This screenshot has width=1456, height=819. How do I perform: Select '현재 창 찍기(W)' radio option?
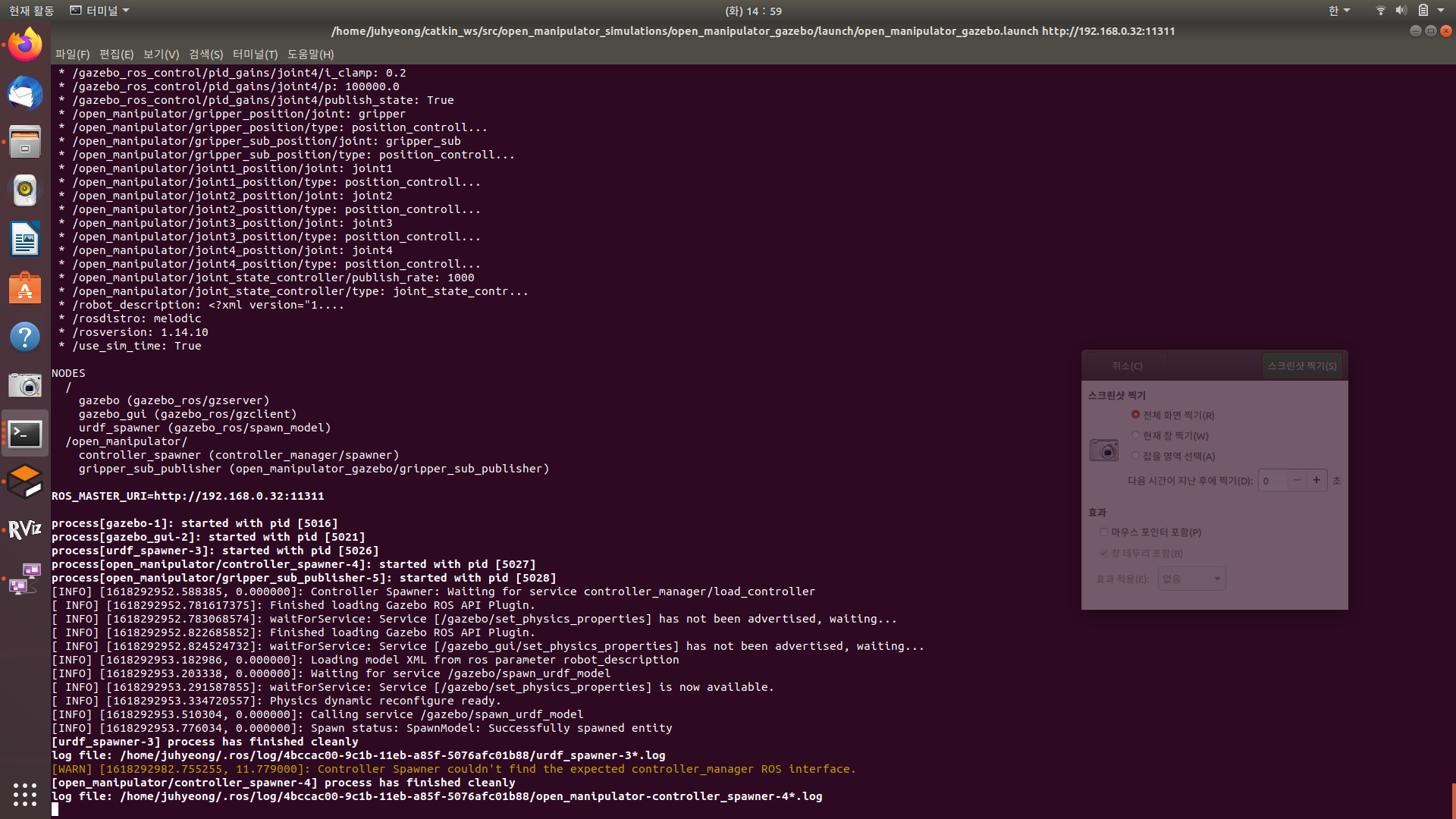1135,435
